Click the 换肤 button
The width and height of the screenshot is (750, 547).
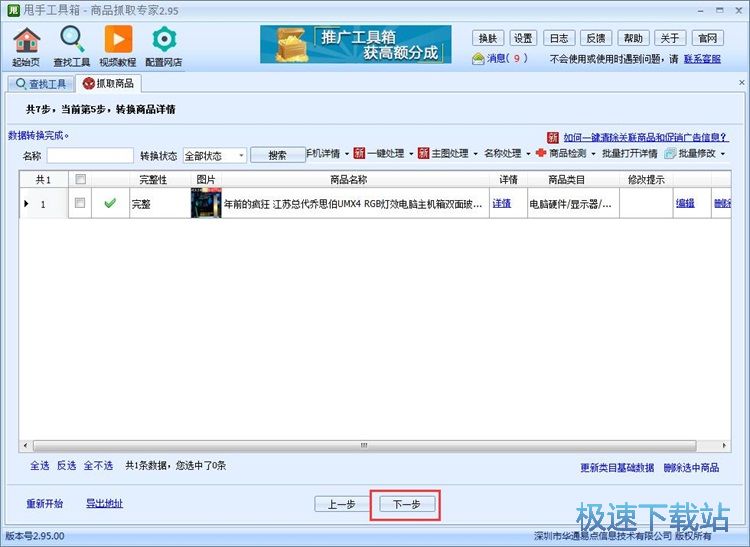point(488,38)
